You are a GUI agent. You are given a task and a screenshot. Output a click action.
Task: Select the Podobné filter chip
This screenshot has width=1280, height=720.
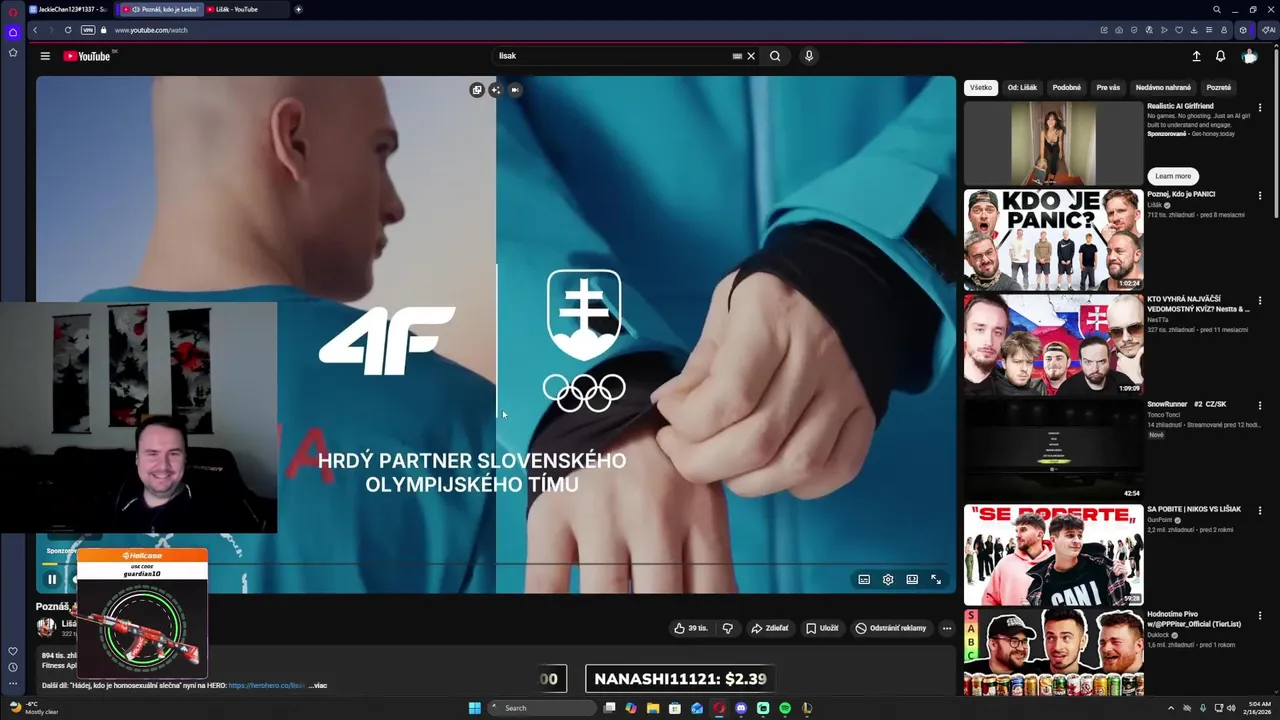(x=1067, y=87)
